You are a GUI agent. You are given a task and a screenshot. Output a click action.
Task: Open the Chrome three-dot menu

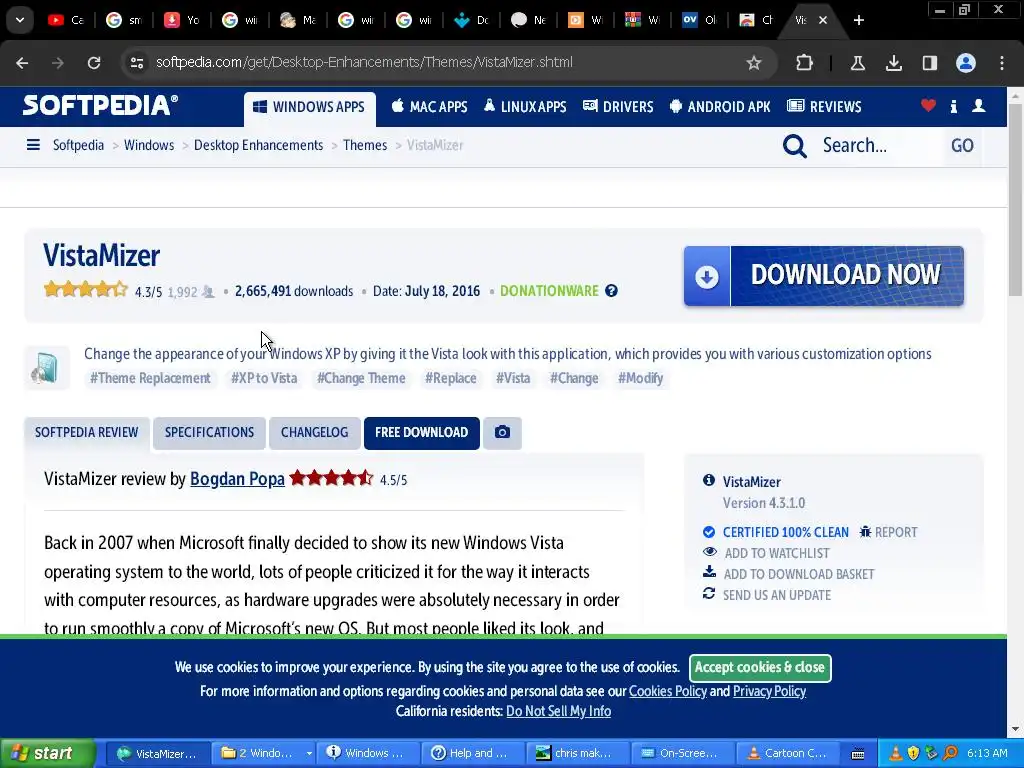point(1002,63)
